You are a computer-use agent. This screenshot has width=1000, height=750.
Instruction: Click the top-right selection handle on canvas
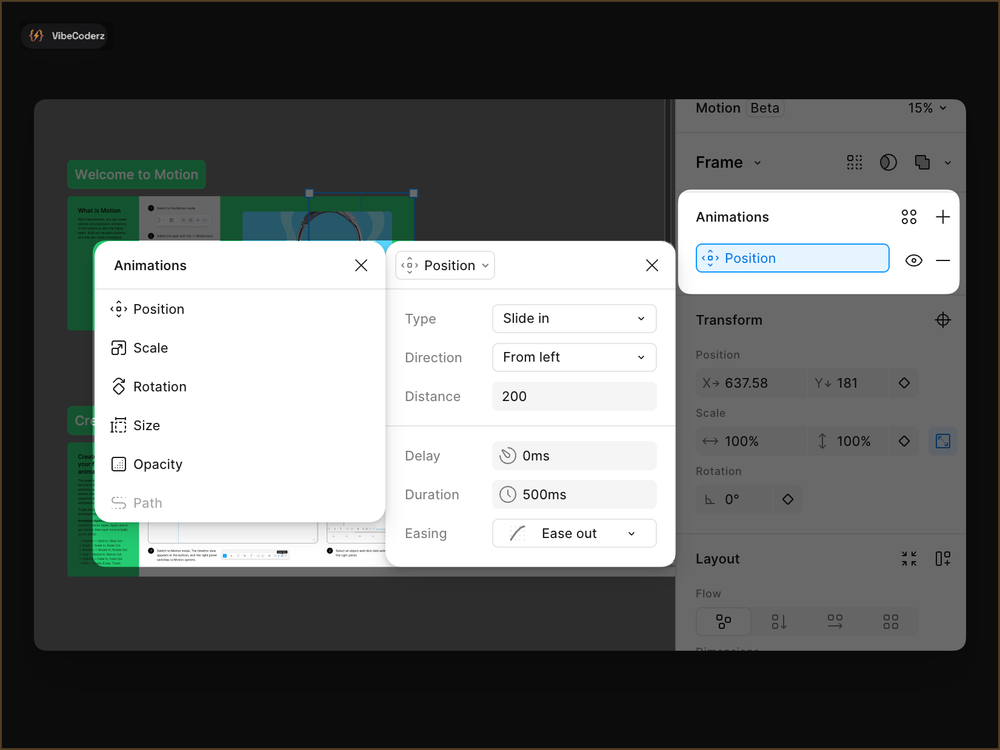tap(413, 193)
